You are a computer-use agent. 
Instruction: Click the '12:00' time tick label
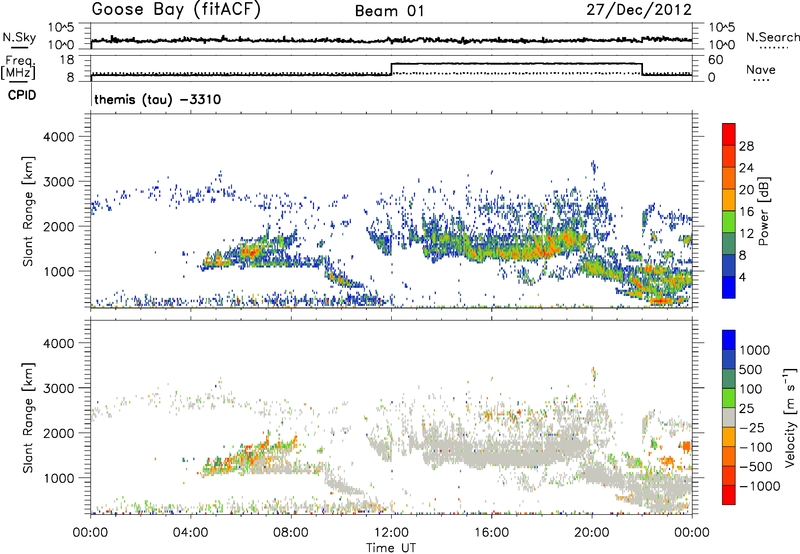point(391,533)
